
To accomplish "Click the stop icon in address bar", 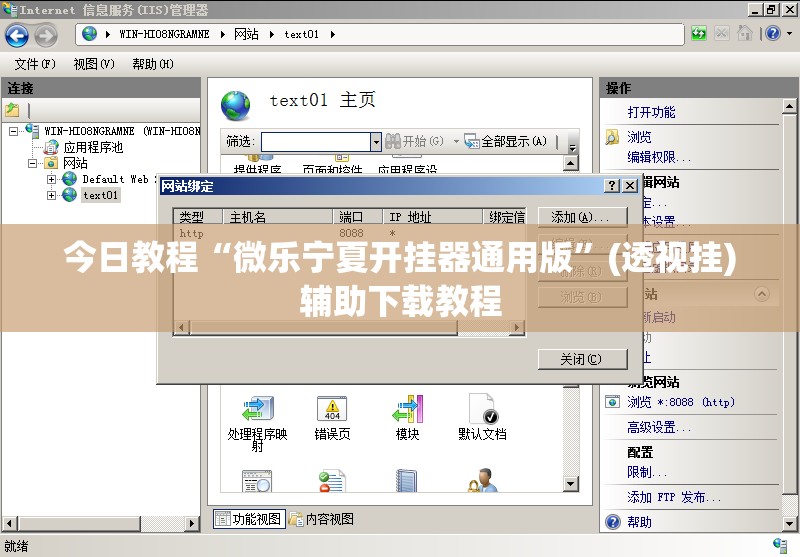I will pyautogui.click(x=721, y=34).
